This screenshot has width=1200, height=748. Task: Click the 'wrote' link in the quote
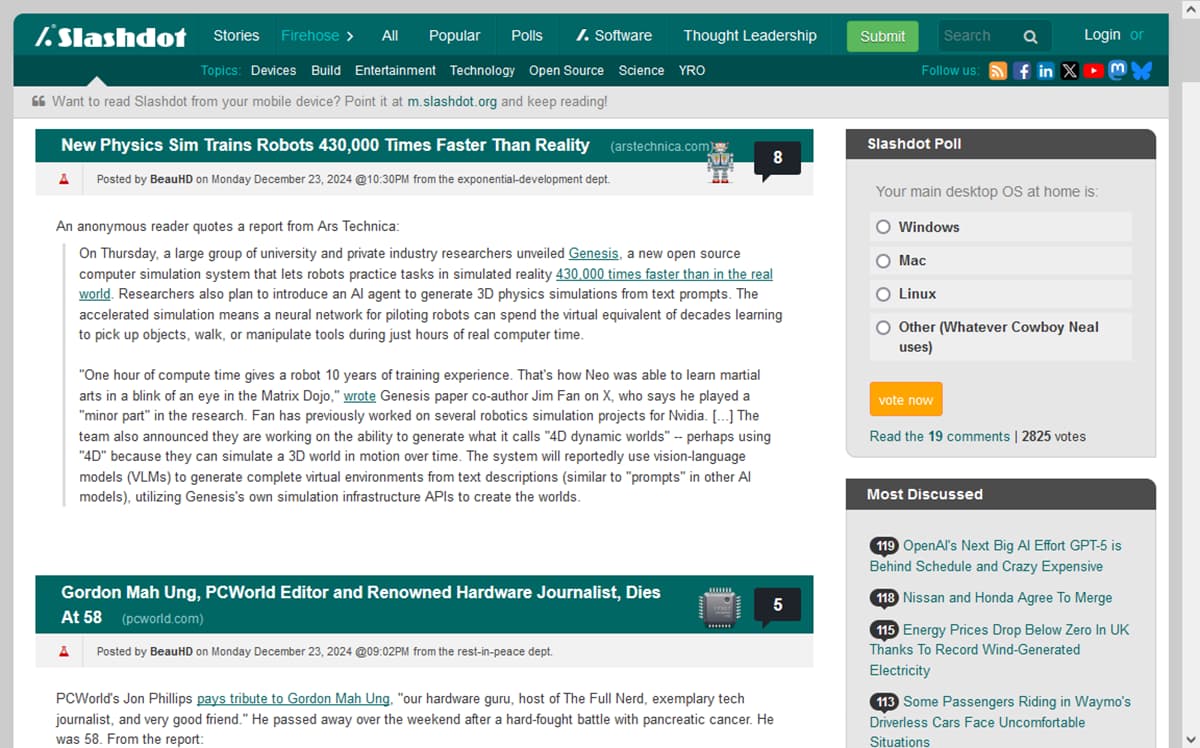[360, 395]
